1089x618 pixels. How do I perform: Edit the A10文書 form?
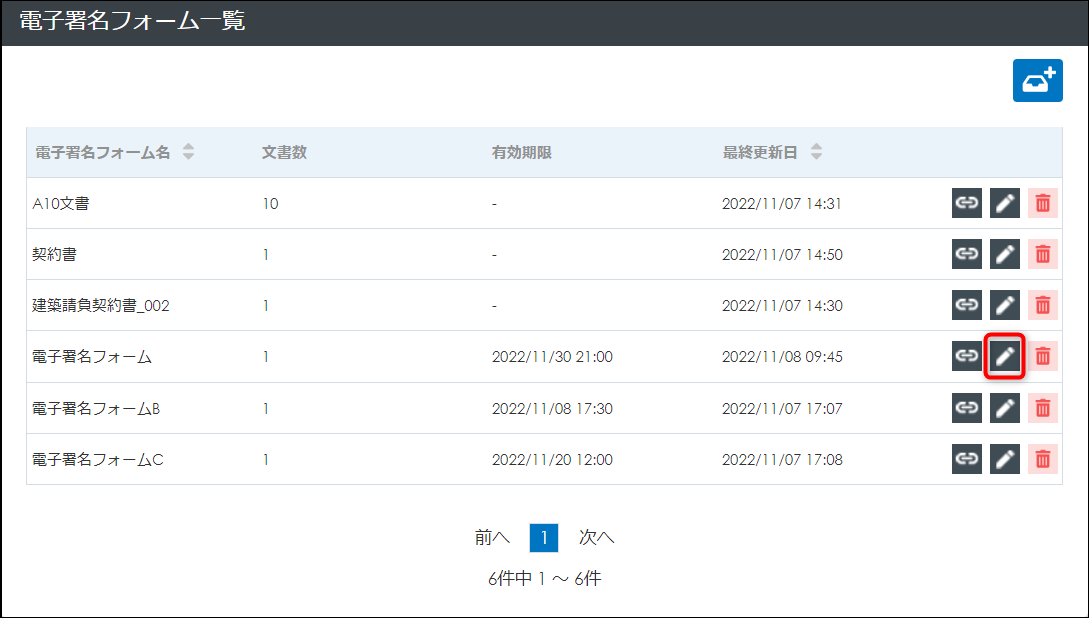(1005, 203)
